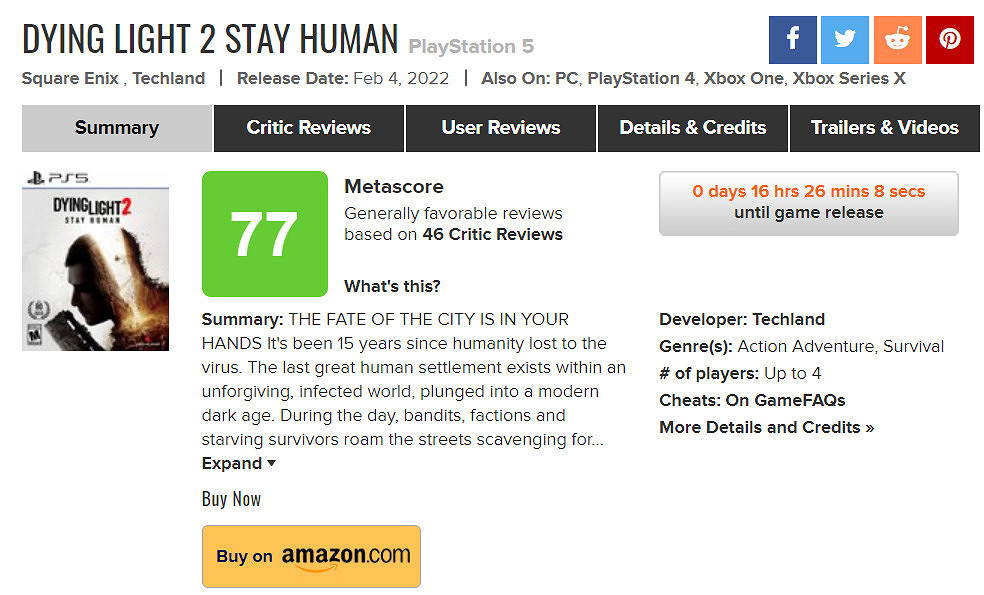Share page on Facebook
Viewport: 984px width, 595px height.
point(792,40)
